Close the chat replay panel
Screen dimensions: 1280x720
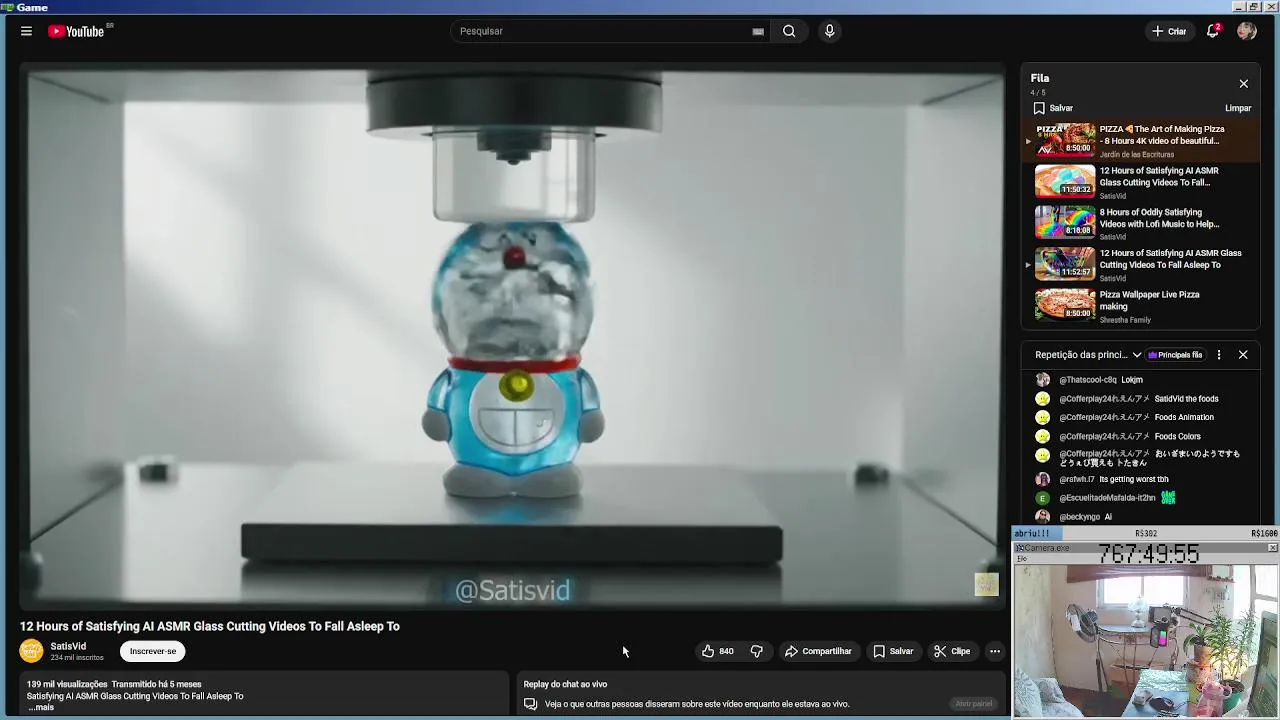(x=1243, y=355)
